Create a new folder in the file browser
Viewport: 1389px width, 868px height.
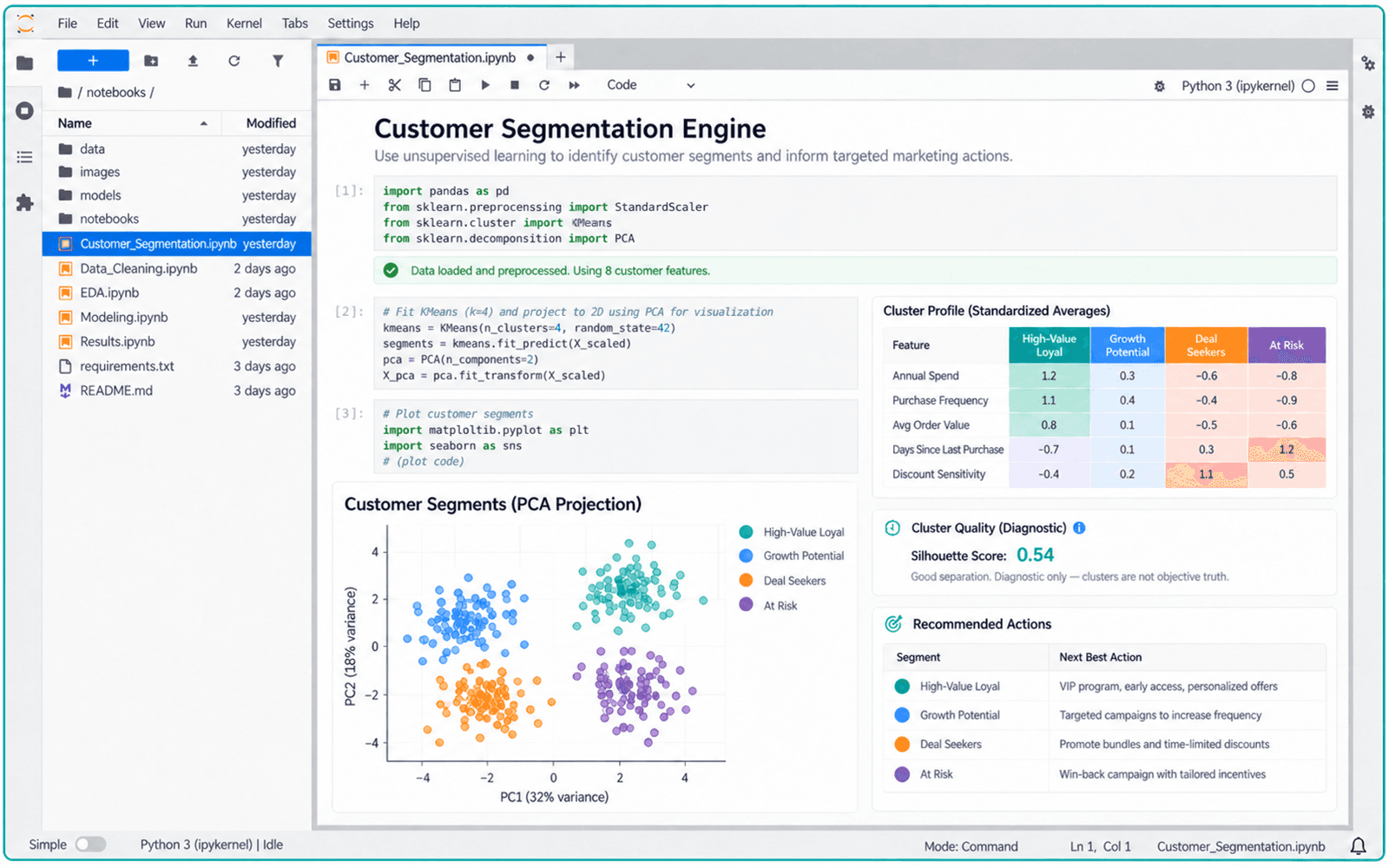pyautogui.click(x=151, y=61)
